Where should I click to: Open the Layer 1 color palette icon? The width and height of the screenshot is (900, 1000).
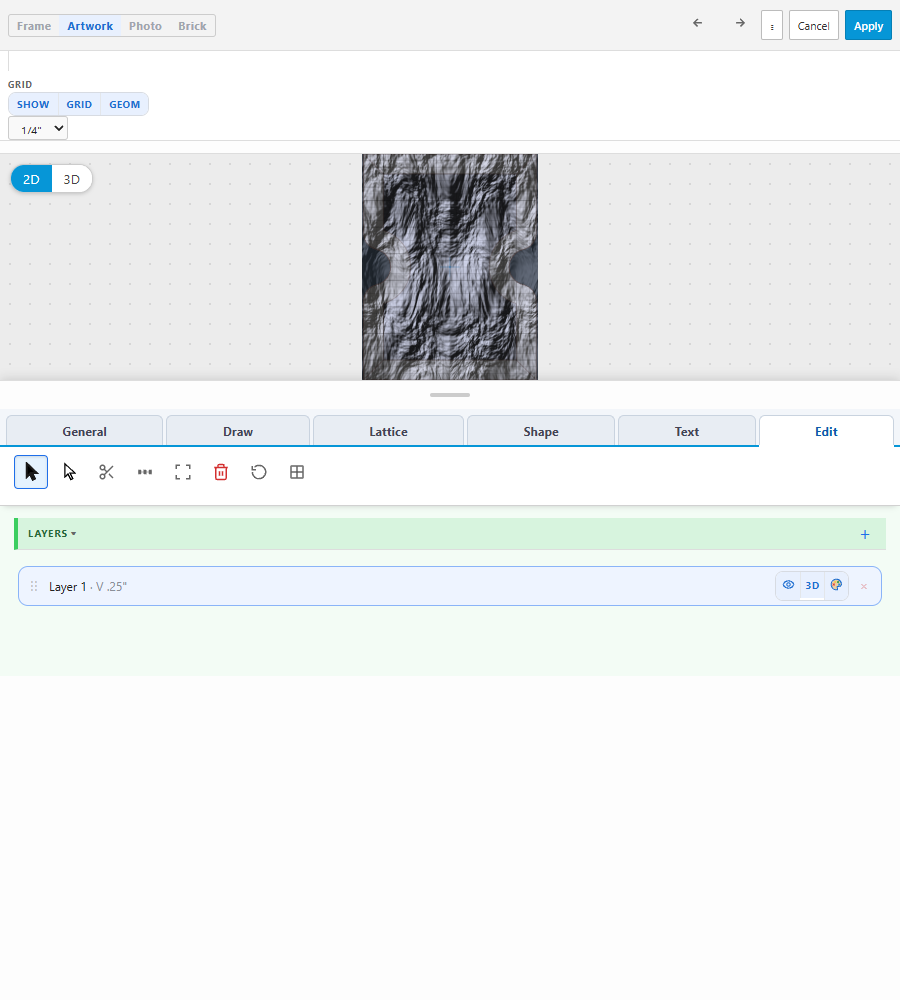click(836, 585)
